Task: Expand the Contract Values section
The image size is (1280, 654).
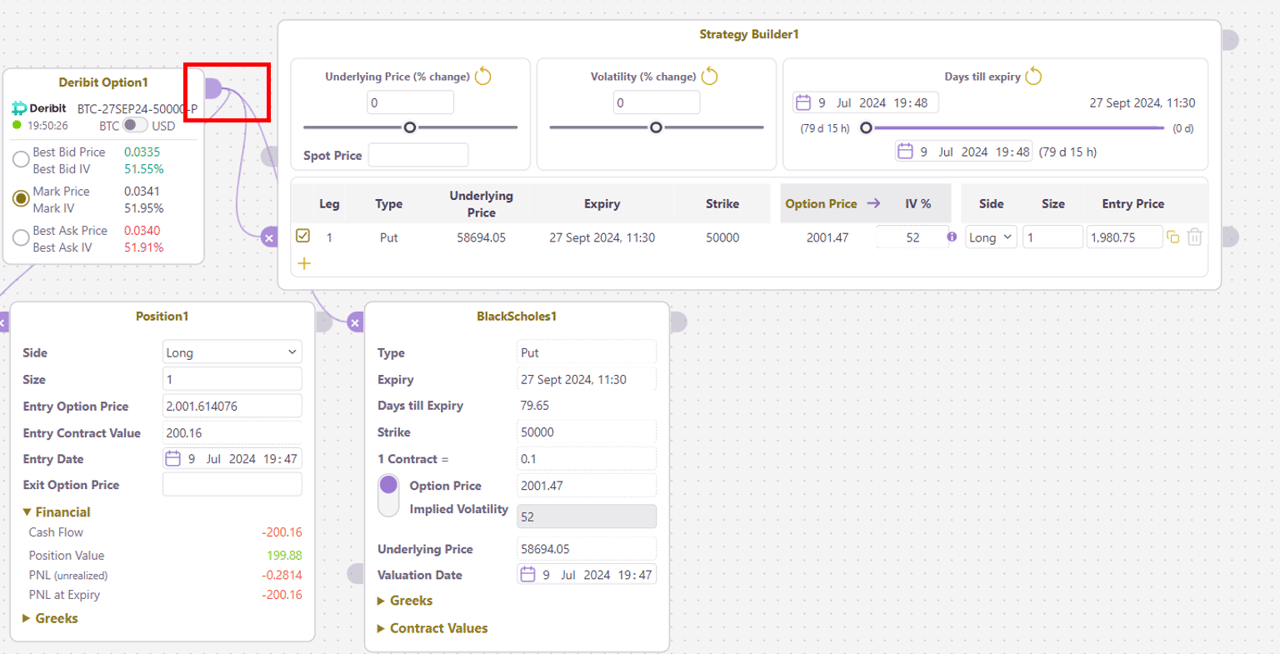Action: pyautogui.click(x=432, y=628)
